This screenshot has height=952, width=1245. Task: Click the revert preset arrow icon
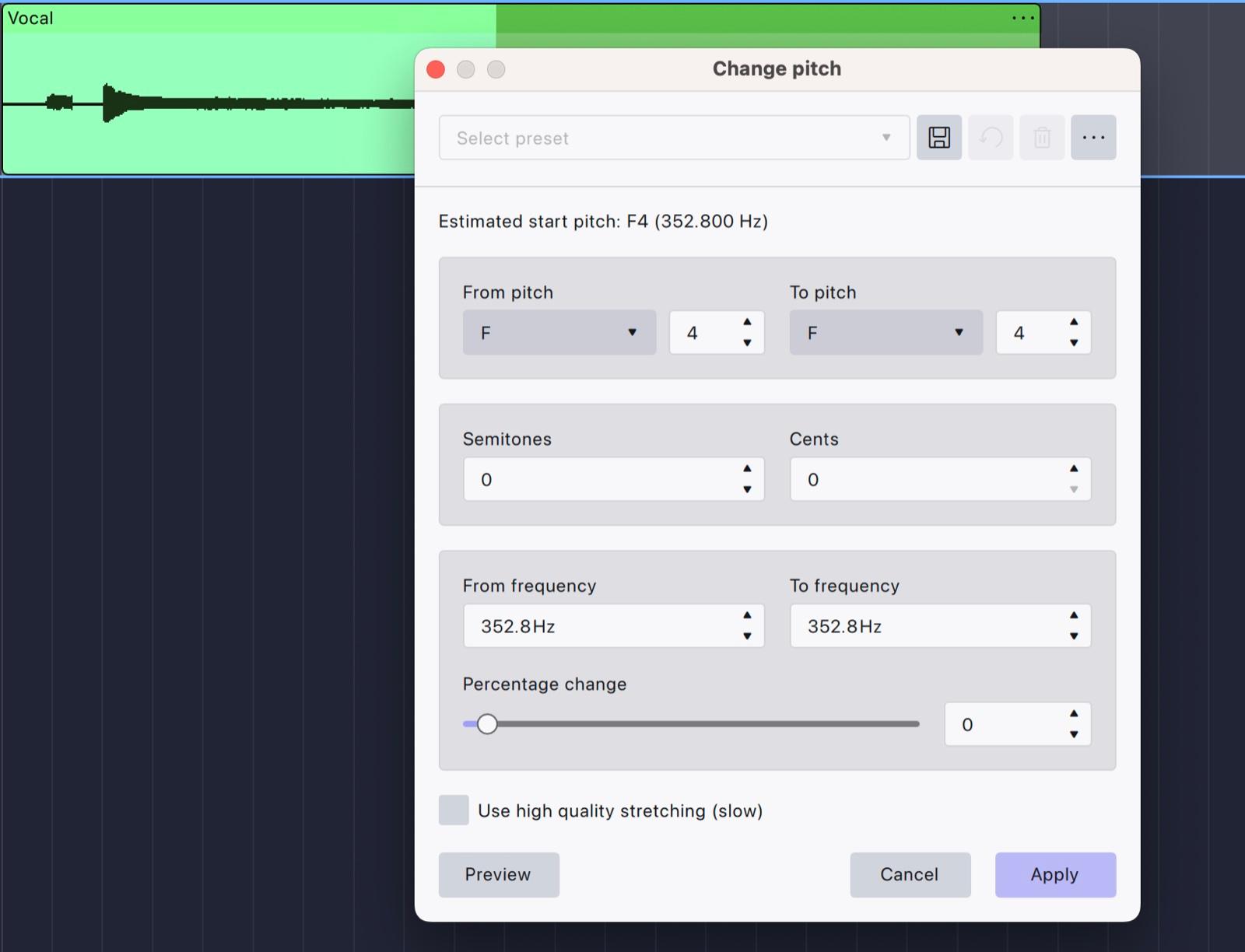tap(991, 138)
